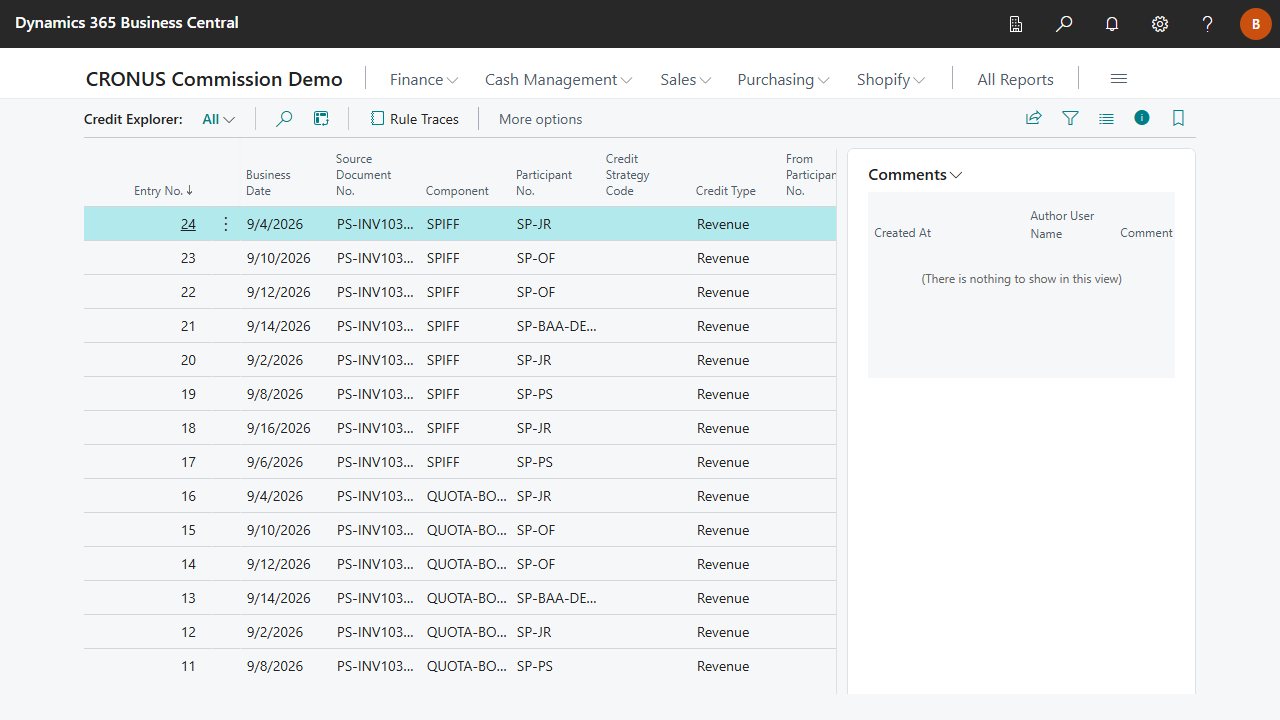Bookmark this page icon
1280x720 pixels.
[x=1178, y=118]
